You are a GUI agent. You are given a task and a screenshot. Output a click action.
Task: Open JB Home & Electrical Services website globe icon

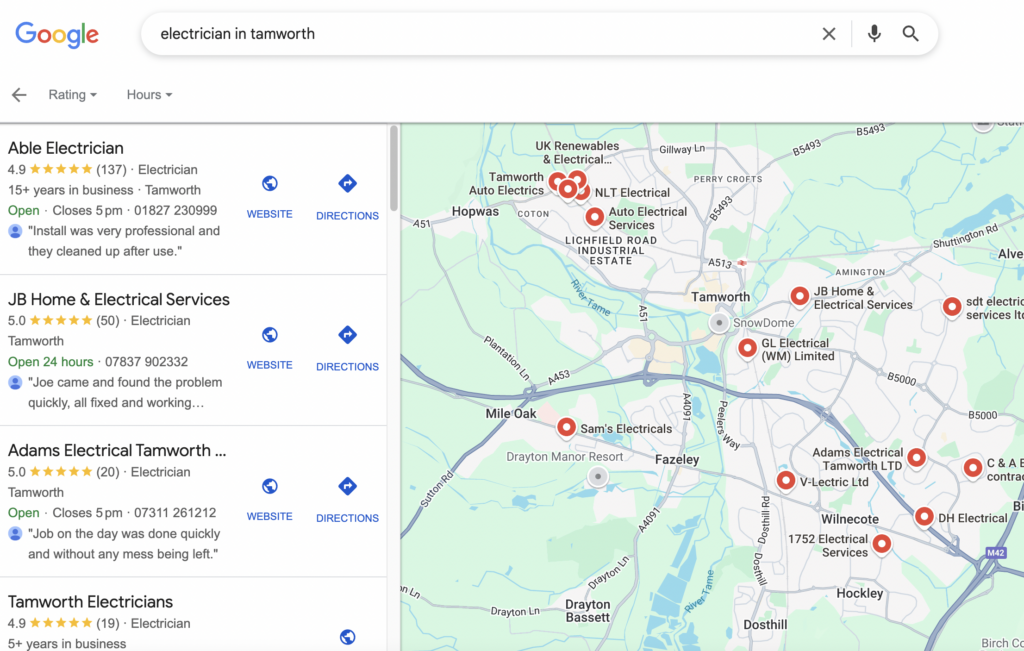pyautogui.click(x=270, y=335)
